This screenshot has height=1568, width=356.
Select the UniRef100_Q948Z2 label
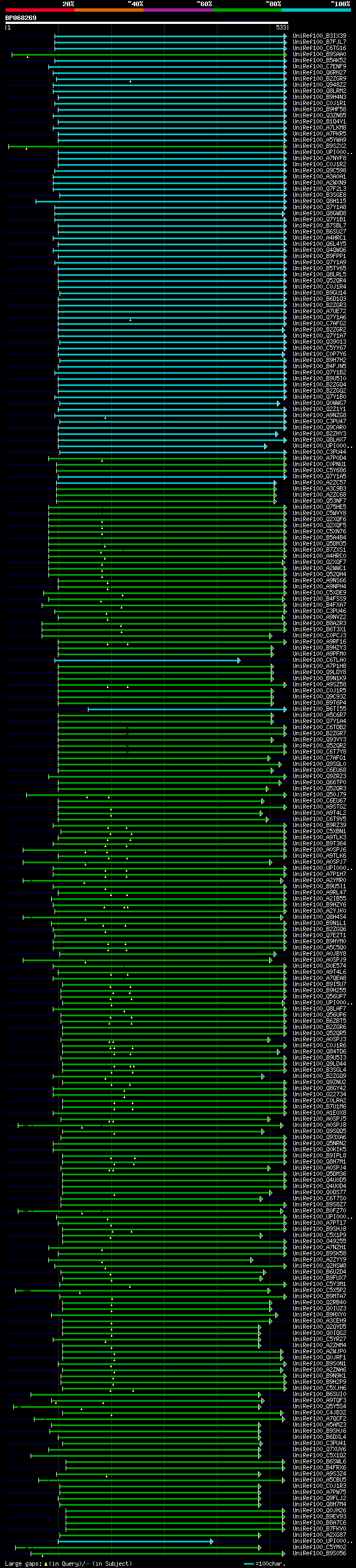coord(319,85)
